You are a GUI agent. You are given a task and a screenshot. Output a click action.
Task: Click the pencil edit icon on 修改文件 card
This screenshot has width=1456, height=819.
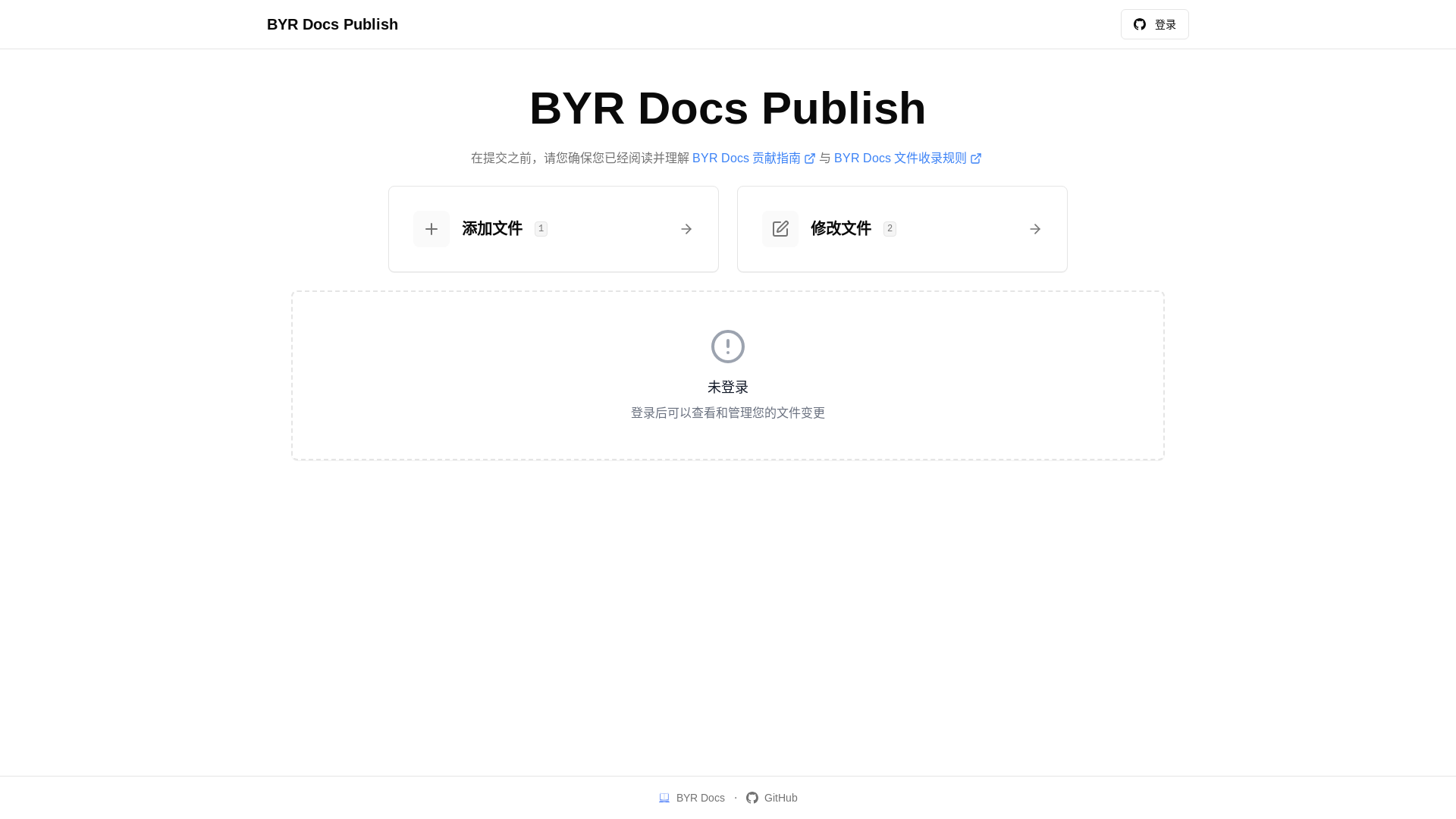pyautogui.click(x=780, y=229)
